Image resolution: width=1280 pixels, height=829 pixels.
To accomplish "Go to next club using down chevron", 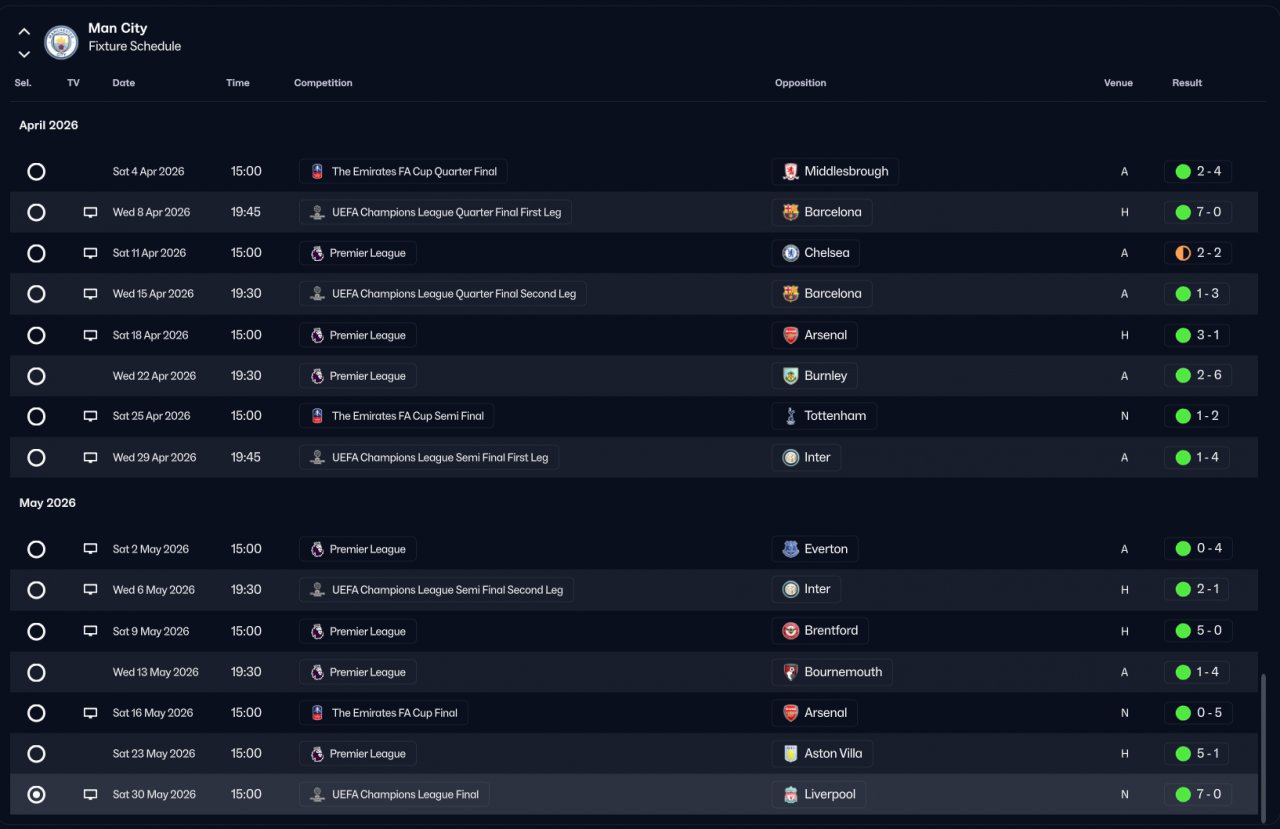I will point(24,54).
